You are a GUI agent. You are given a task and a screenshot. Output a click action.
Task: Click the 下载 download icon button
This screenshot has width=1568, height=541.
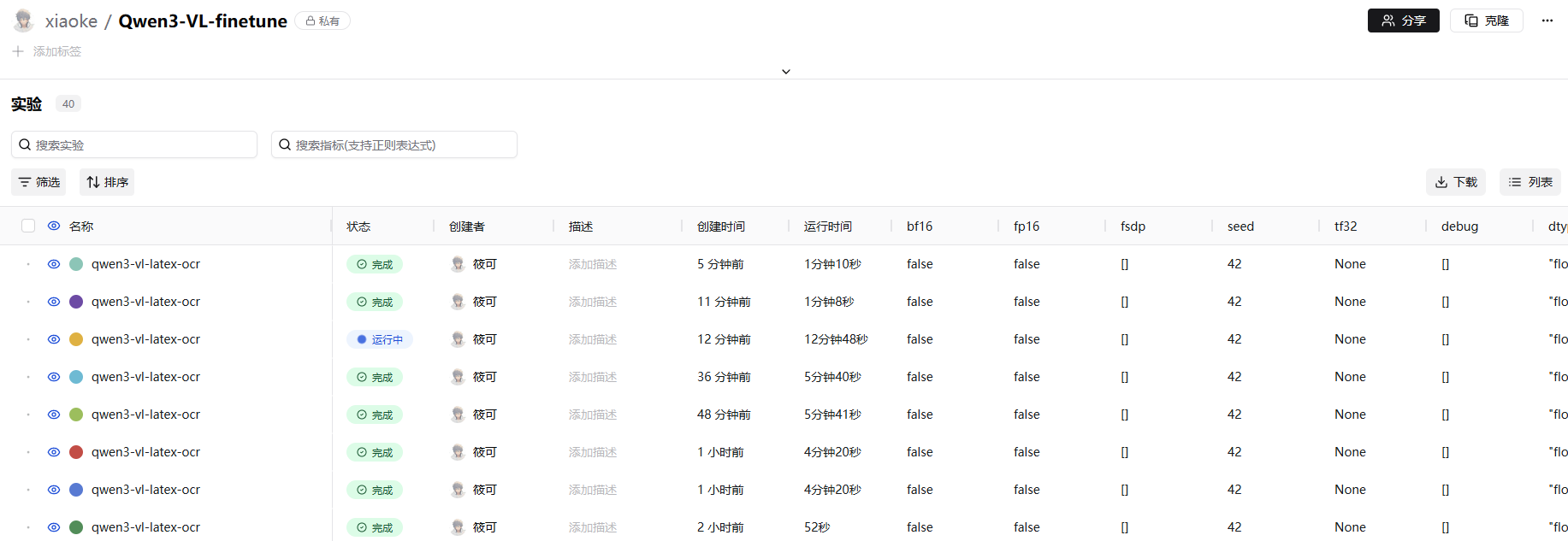click(1455, 182)
